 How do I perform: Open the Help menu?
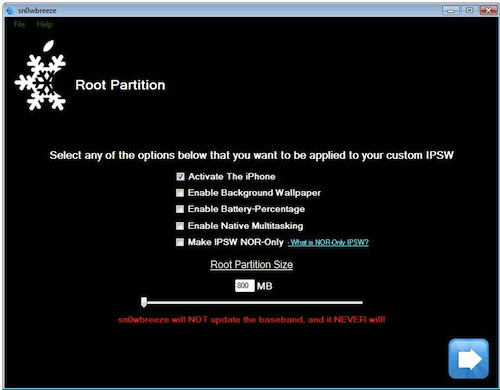[x=44, y=24]
